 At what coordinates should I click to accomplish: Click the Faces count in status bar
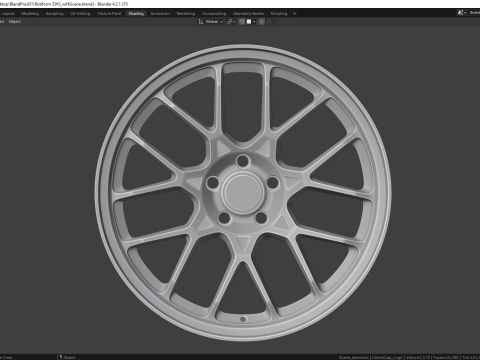[446, 357]
